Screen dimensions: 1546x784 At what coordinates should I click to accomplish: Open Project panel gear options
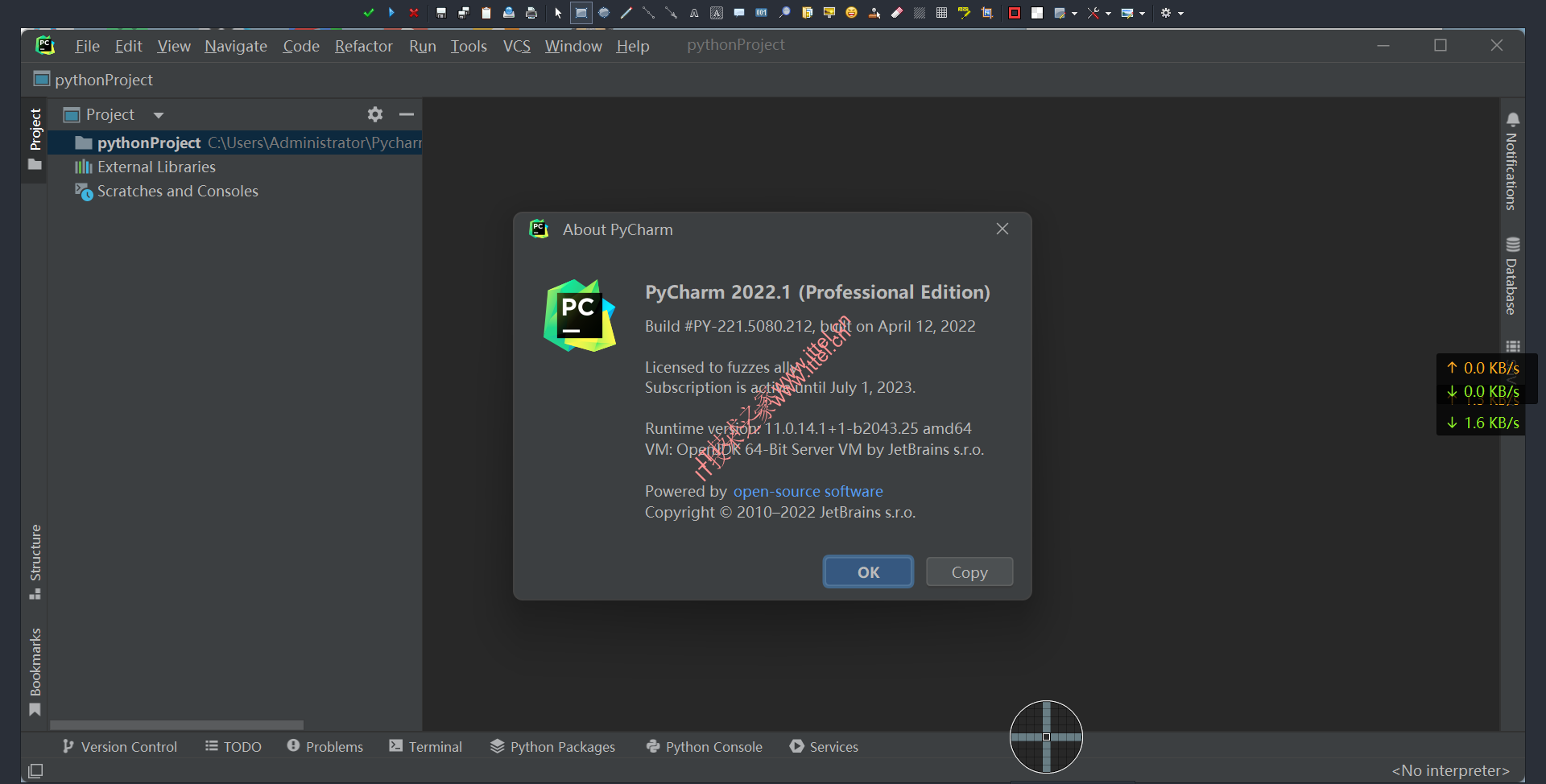click(375, 114)
